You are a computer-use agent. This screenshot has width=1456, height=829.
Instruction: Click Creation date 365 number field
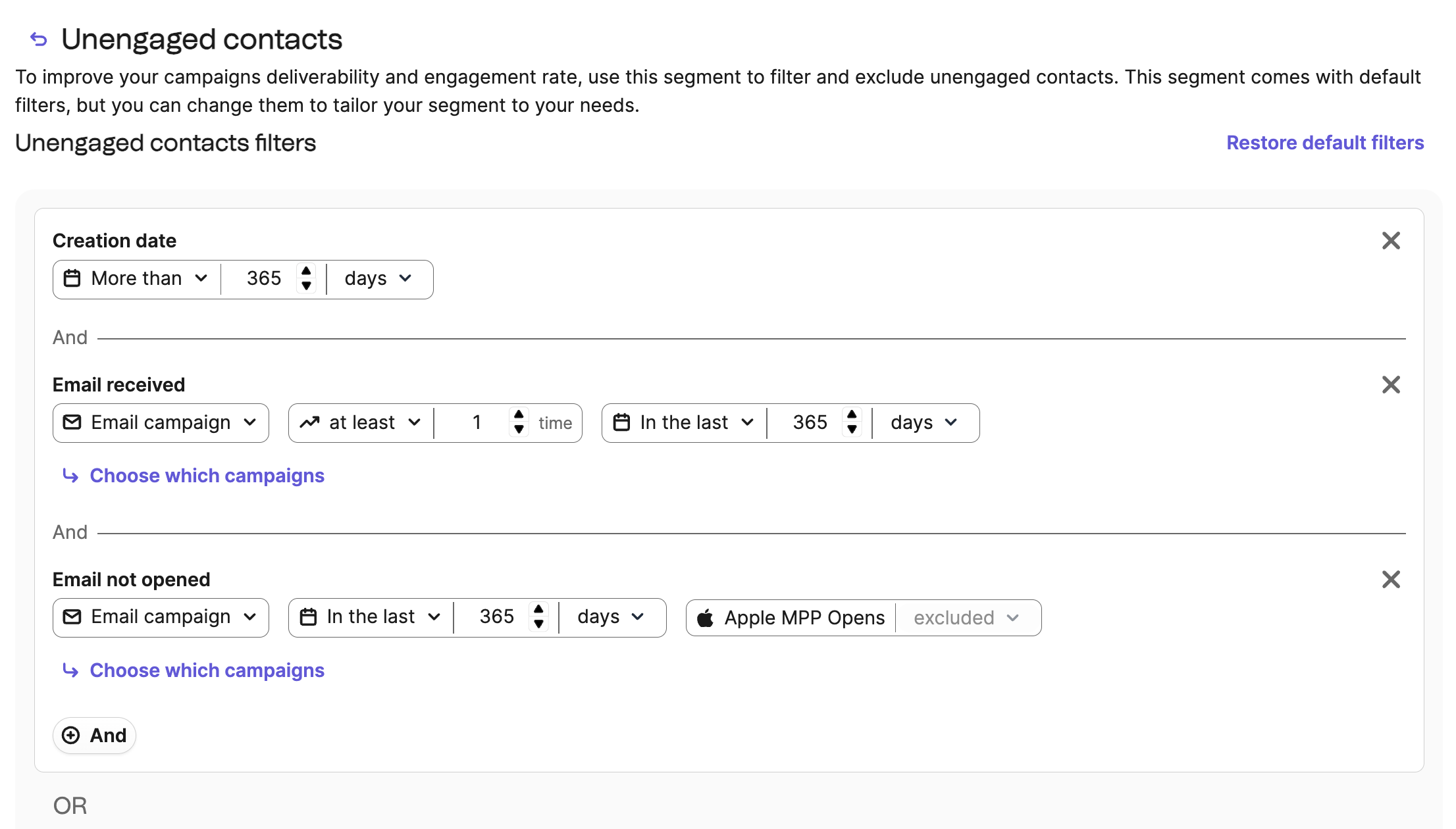(x=263, y=279)
